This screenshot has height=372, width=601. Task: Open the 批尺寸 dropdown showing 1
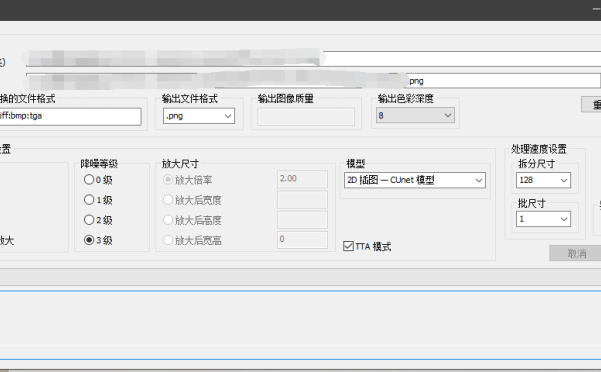pos(543,219)
